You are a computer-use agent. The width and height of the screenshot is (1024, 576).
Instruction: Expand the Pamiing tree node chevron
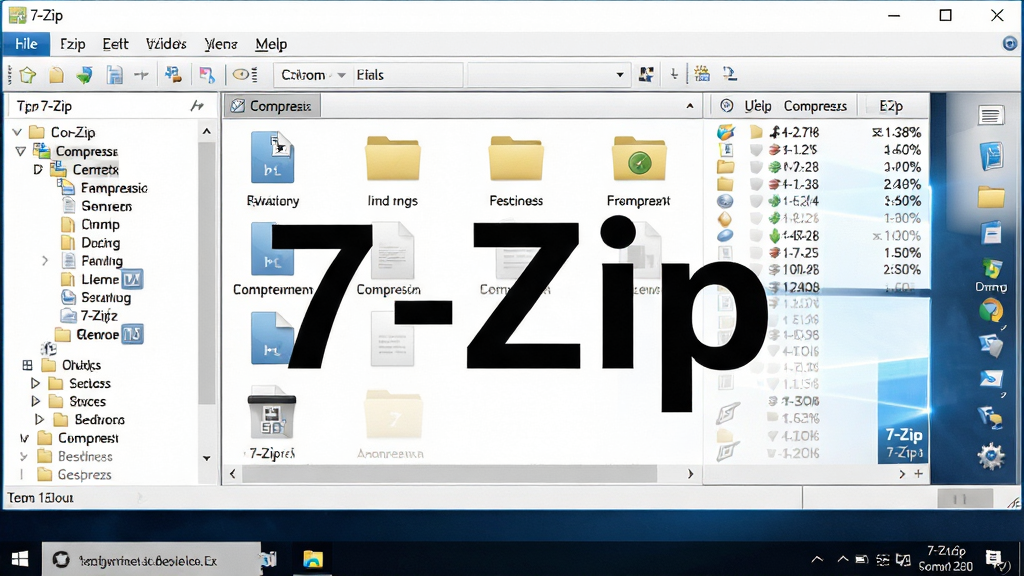click(x=45, y=261)
